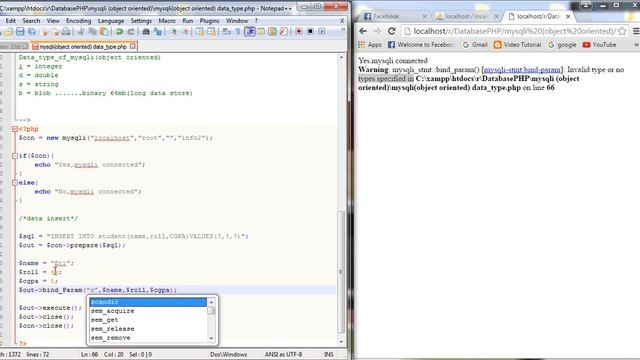Open the Edit menu
The height and width of the screenshot is (360, 640).
coord(11,20)
